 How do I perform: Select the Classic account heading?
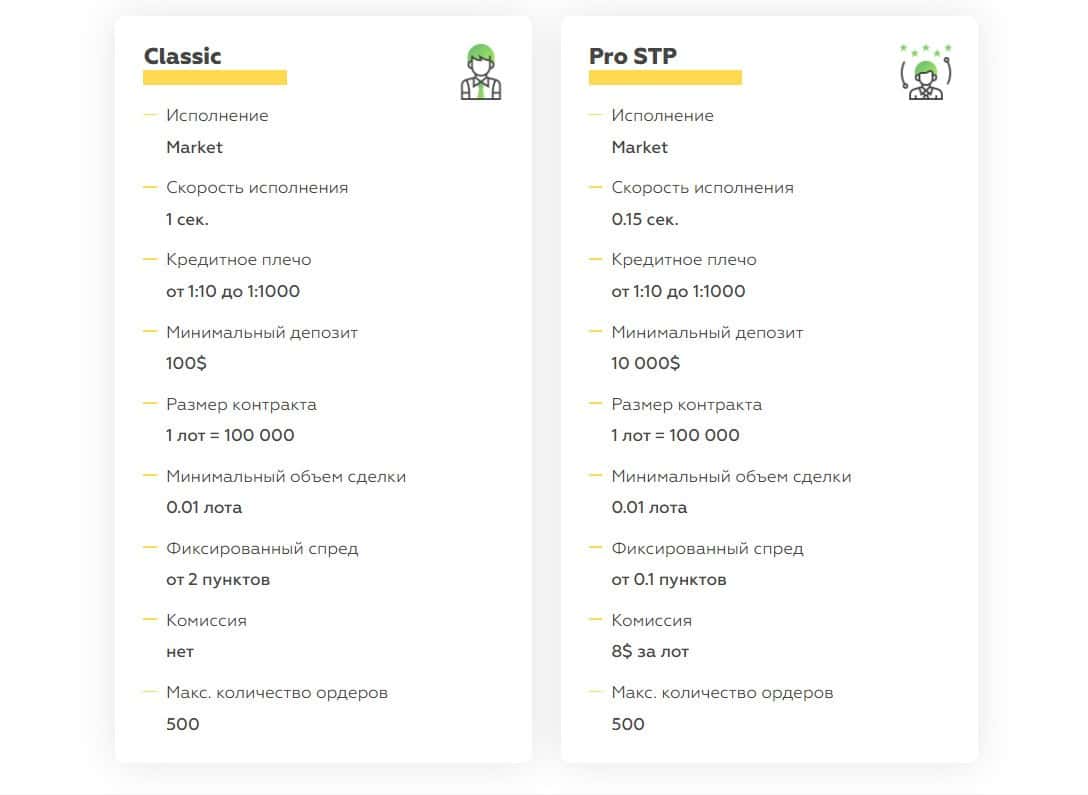(183, 56)
